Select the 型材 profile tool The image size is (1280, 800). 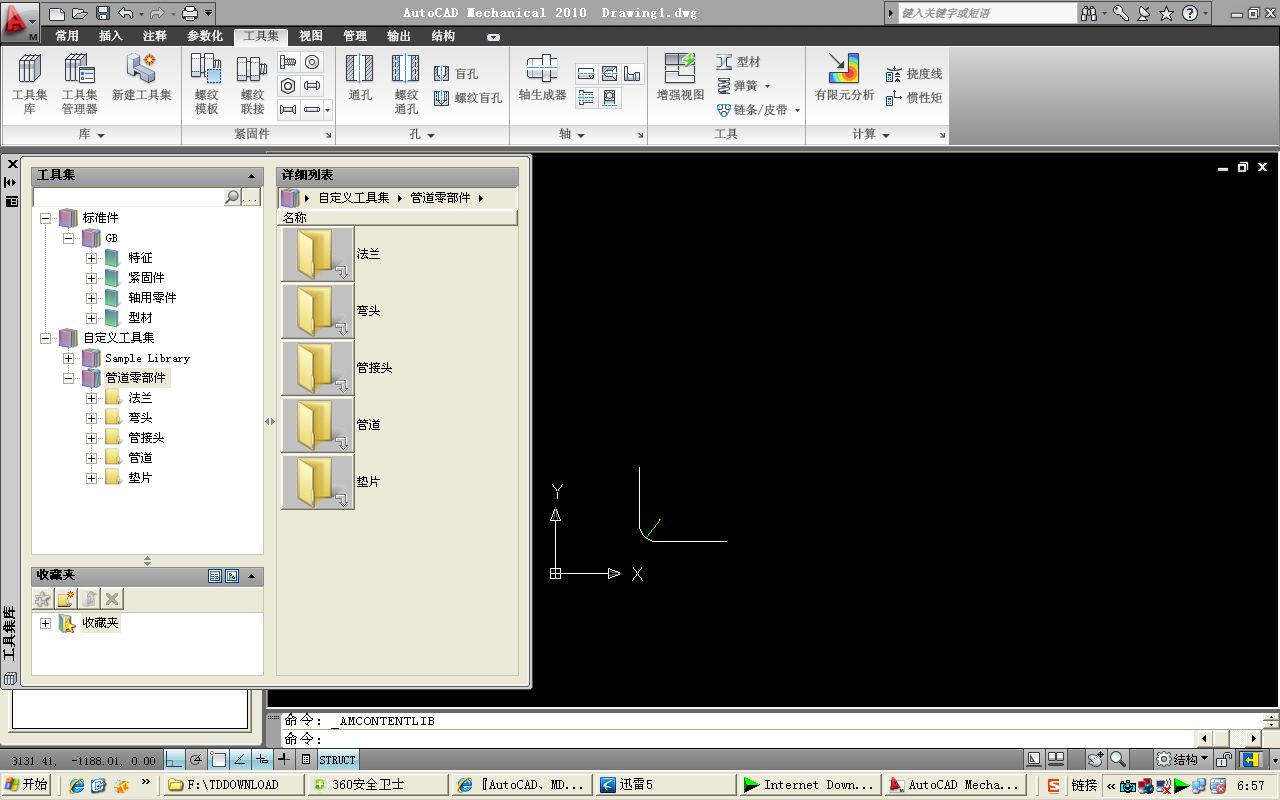click(x=738, y=62)
